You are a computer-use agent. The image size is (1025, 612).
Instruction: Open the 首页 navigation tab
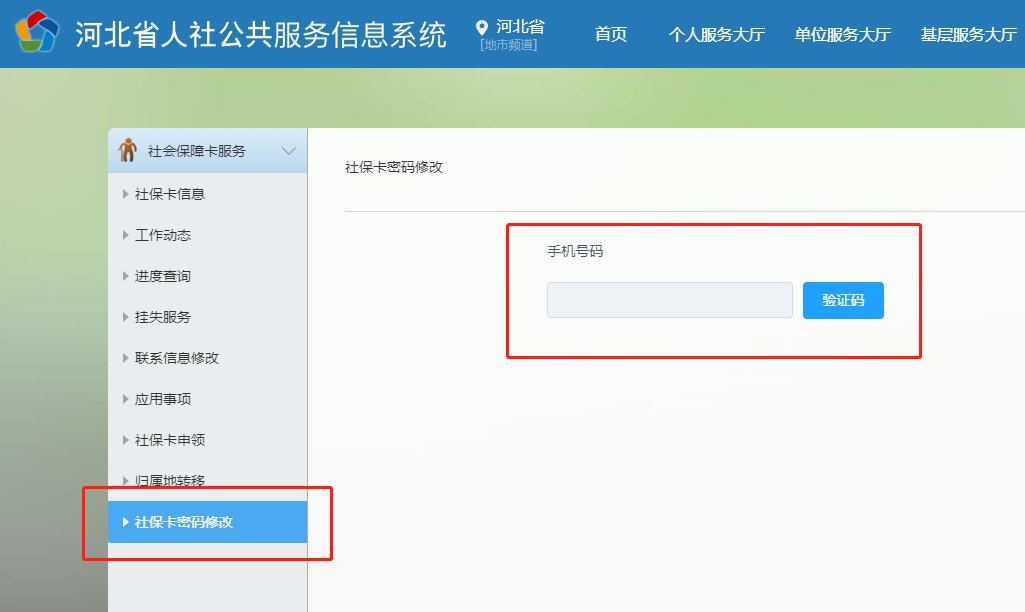point(611,34)
